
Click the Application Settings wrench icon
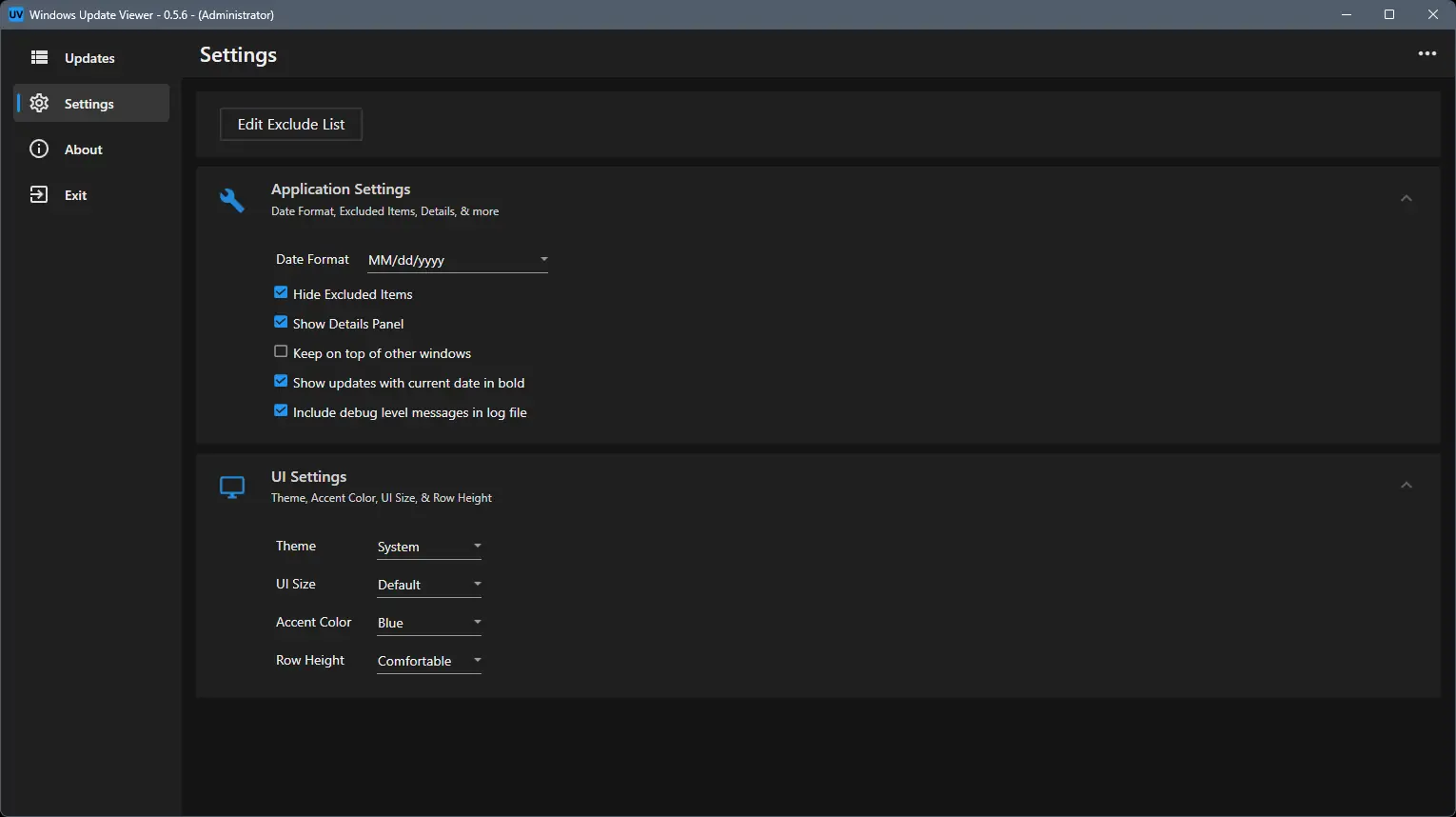tap(232, 200)
